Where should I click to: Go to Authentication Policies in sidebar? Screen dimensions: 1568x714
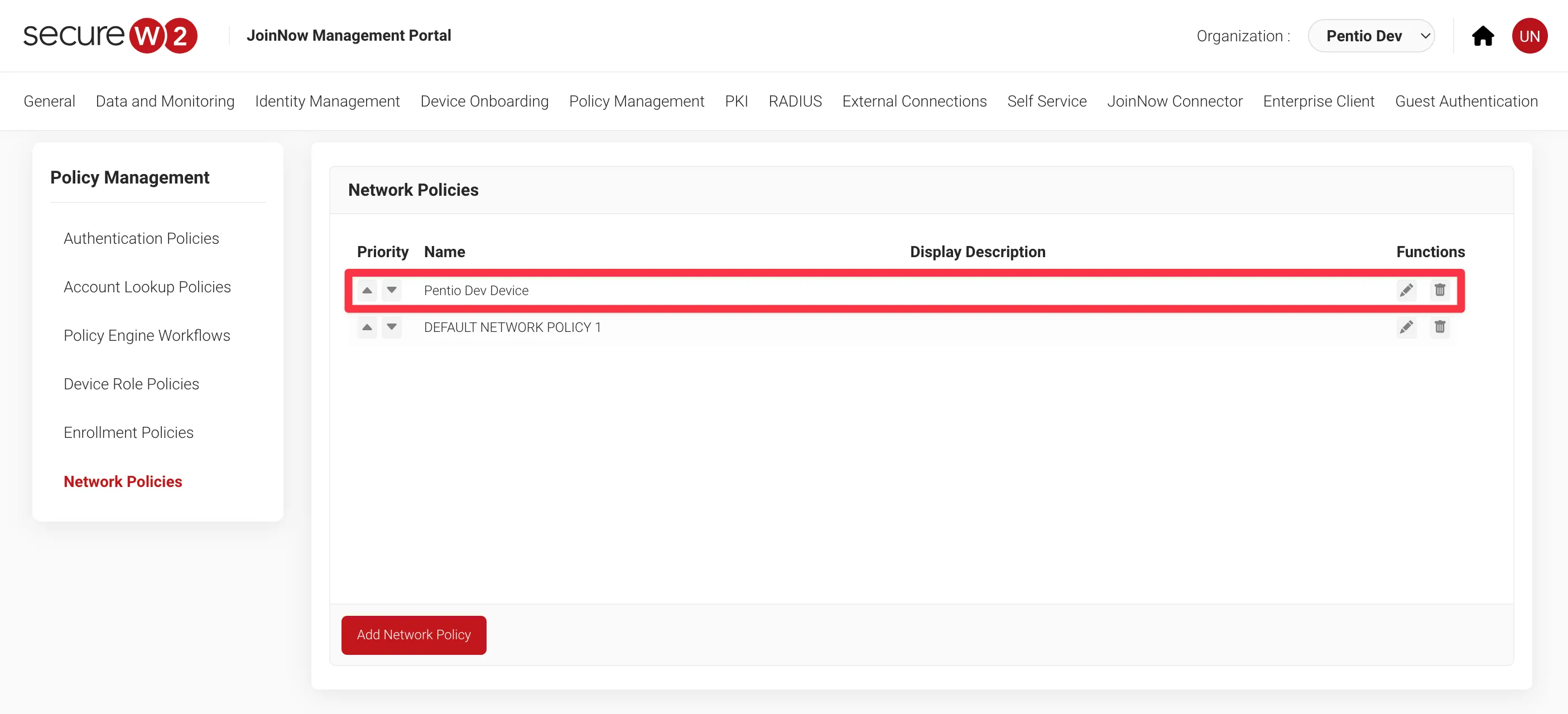[141, 238]
